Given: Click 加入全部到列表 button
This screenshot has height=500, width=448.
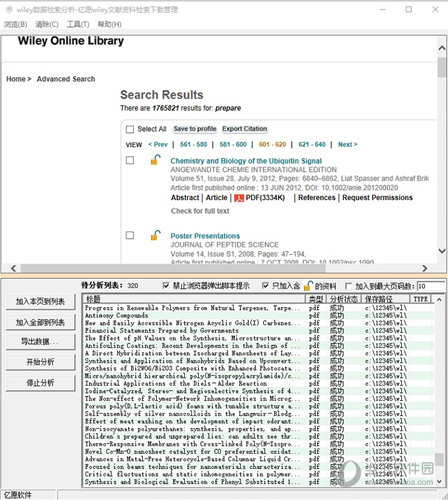Looking at the screenshot, I should [40, 322].
